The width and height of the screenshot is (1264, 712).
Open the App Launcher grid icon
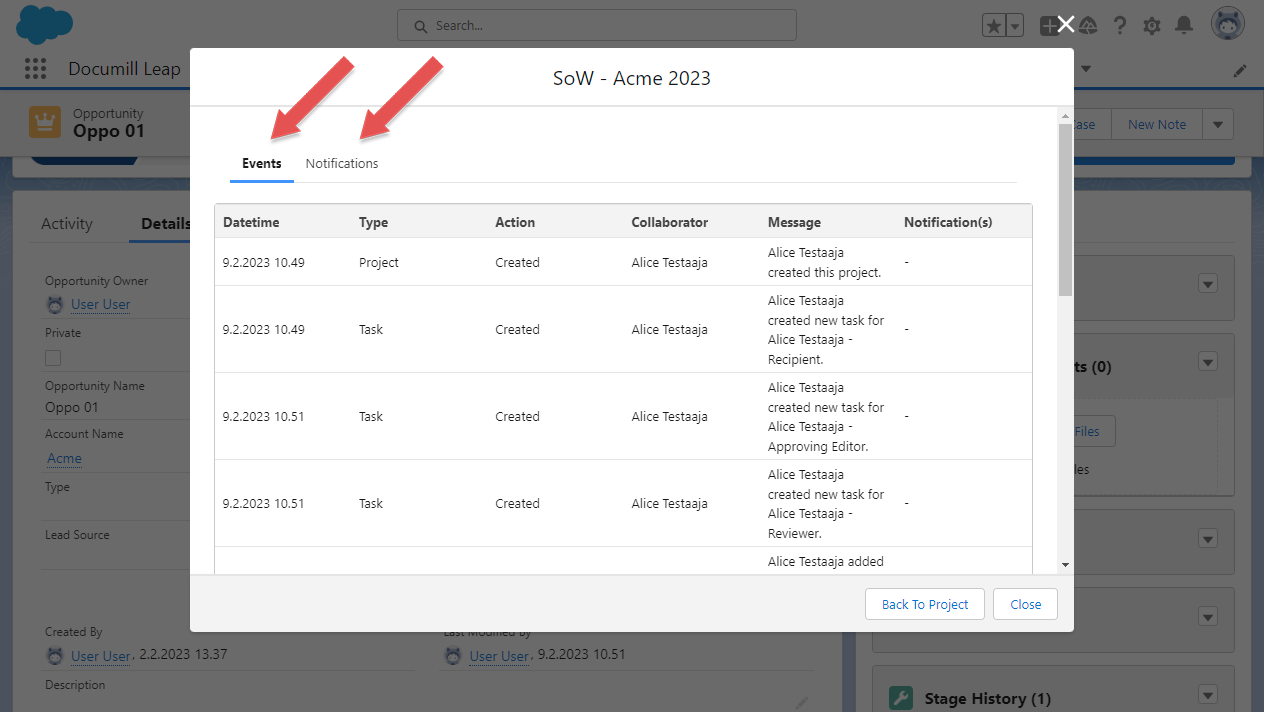(36, 69)
